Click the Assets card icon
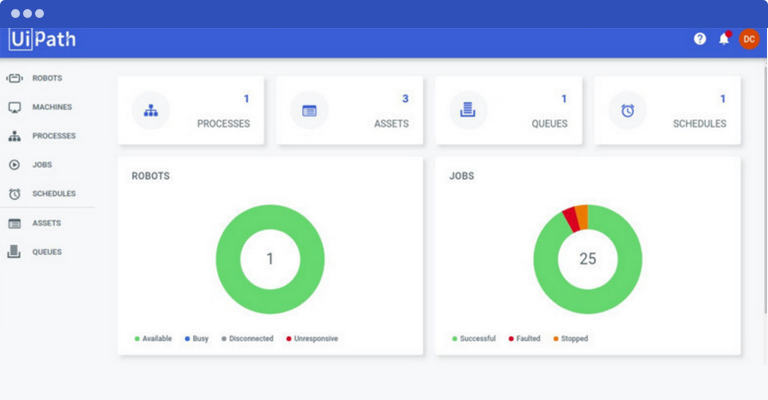Screen dimensions: 768x400 [x=310, y=111]
